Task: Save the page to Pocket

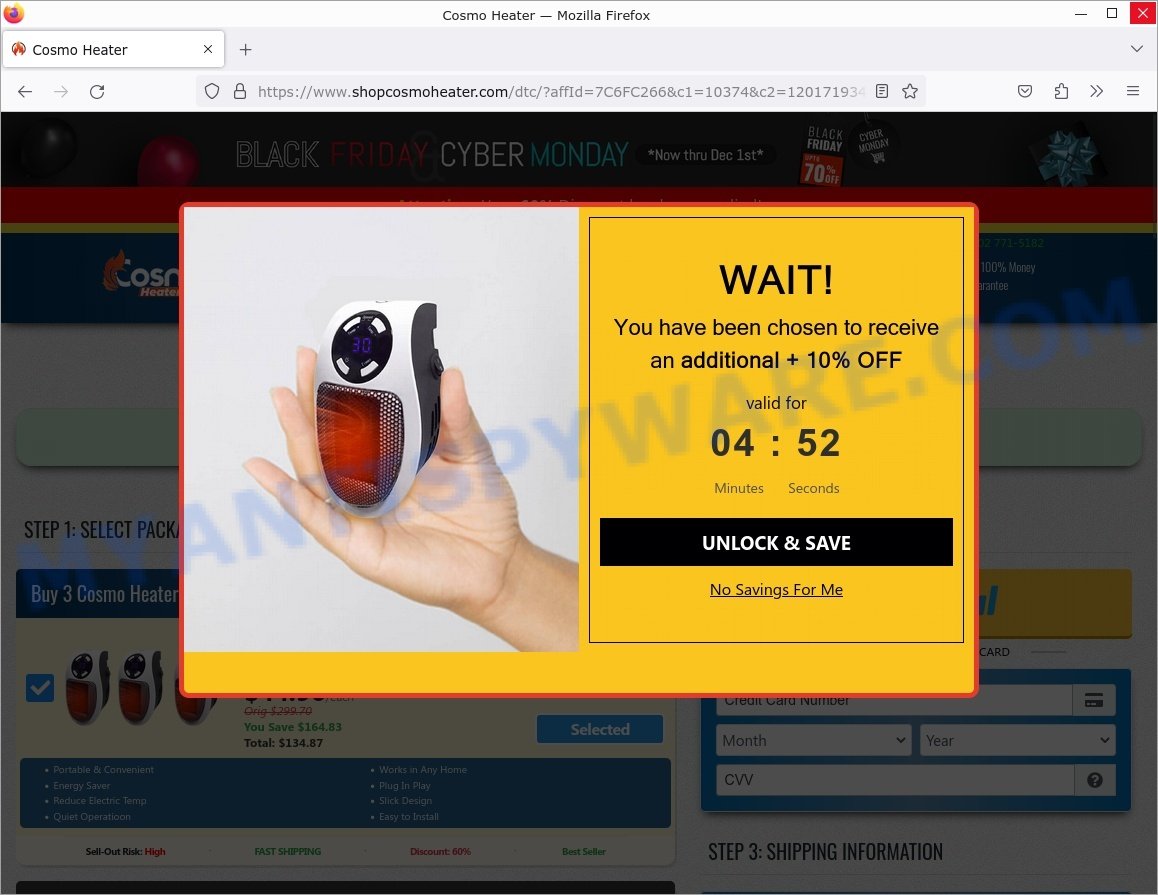Action: (x=1025, y=91)
